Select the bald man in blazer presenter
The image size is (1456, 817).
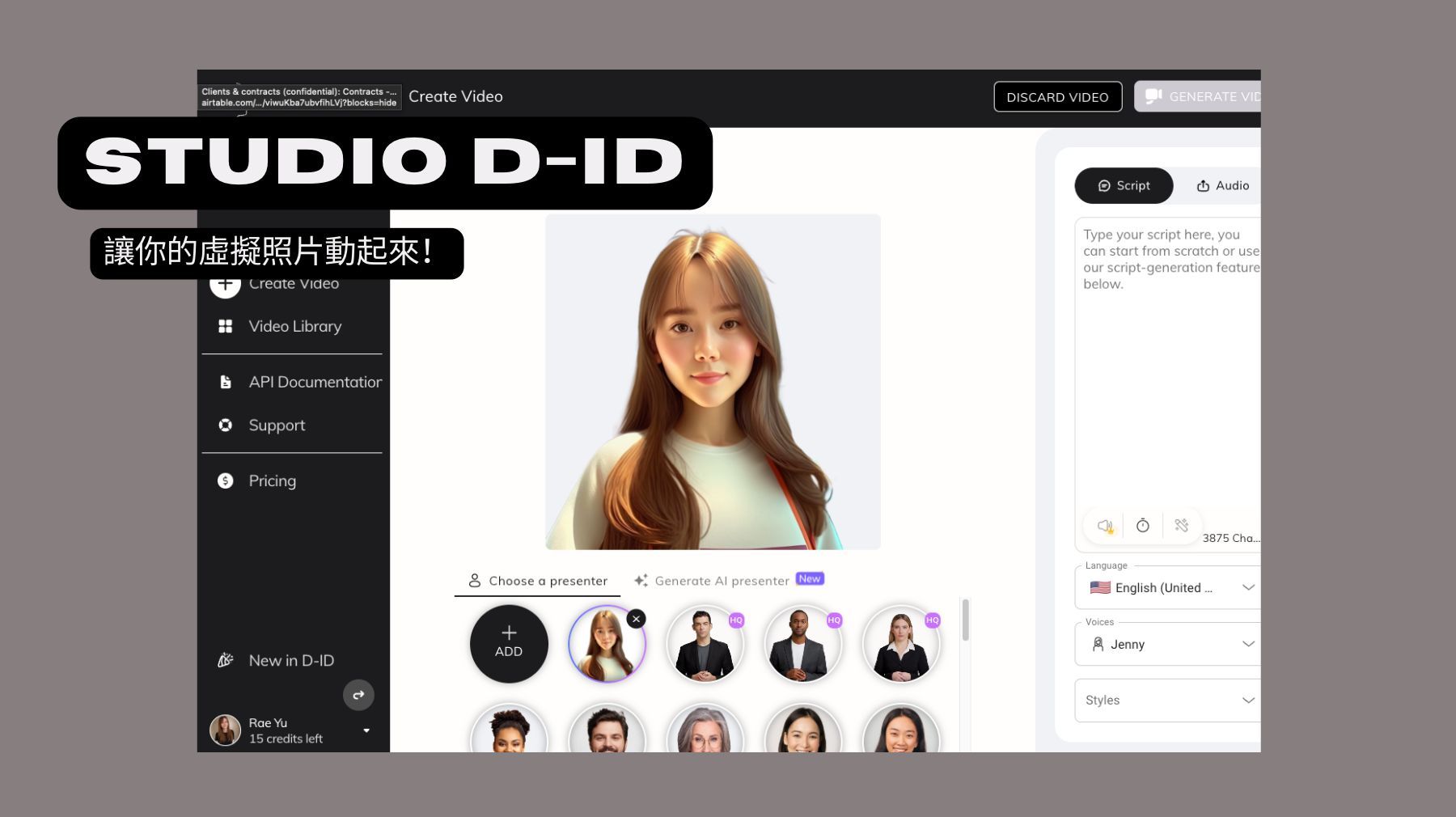[802, 645]
